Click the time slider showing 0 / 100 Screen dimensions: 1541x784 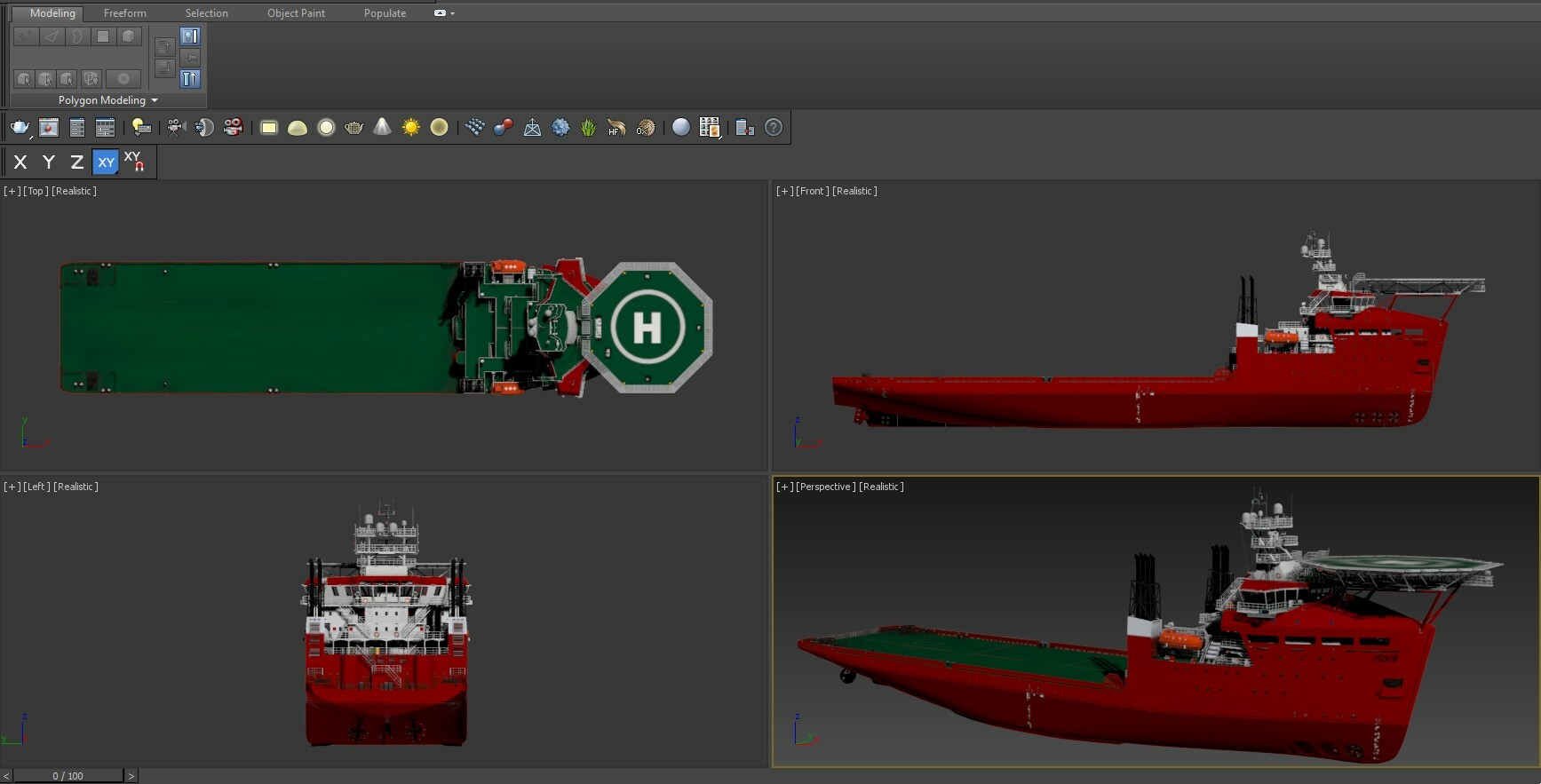click(x=68, y=776)
